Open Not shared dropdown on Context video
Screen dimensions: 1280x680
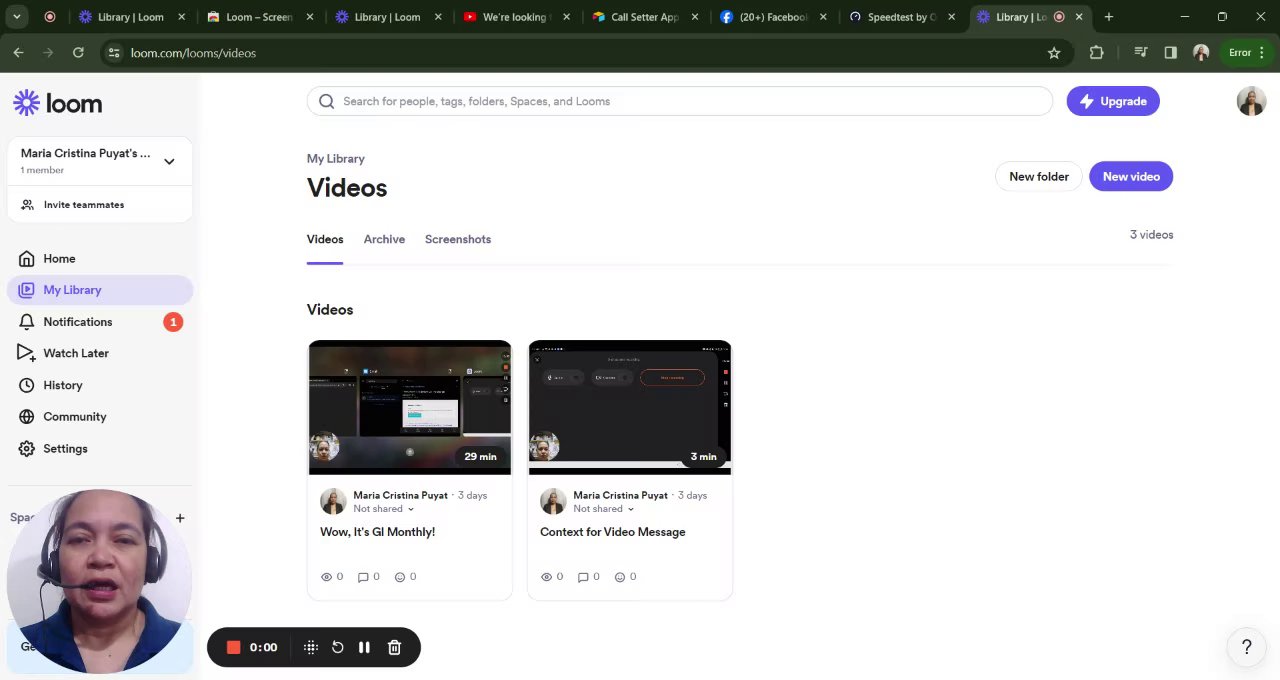604,509
